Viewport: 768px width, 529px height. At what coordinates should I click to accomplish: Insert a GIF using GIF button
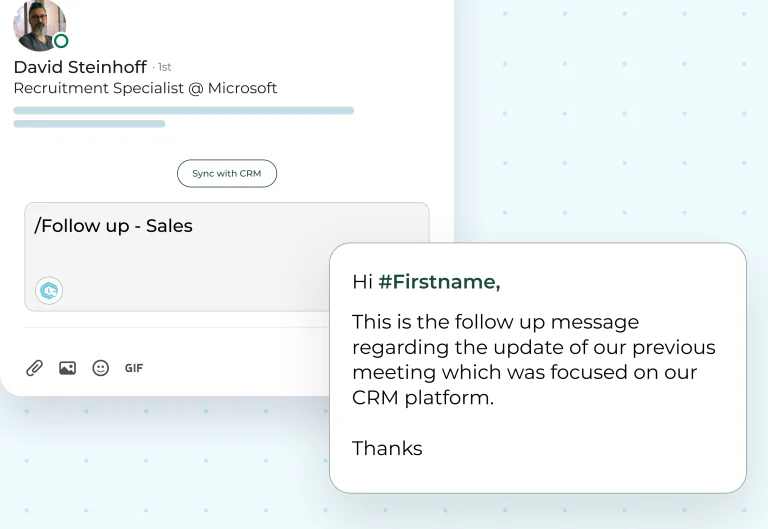coord(134,368)
